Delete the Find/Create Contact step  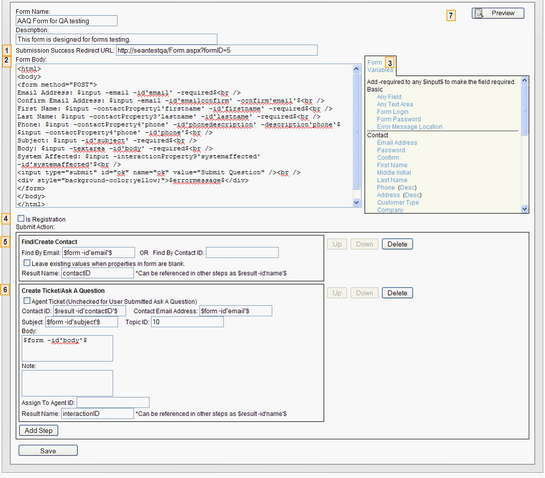click(397, 244)
